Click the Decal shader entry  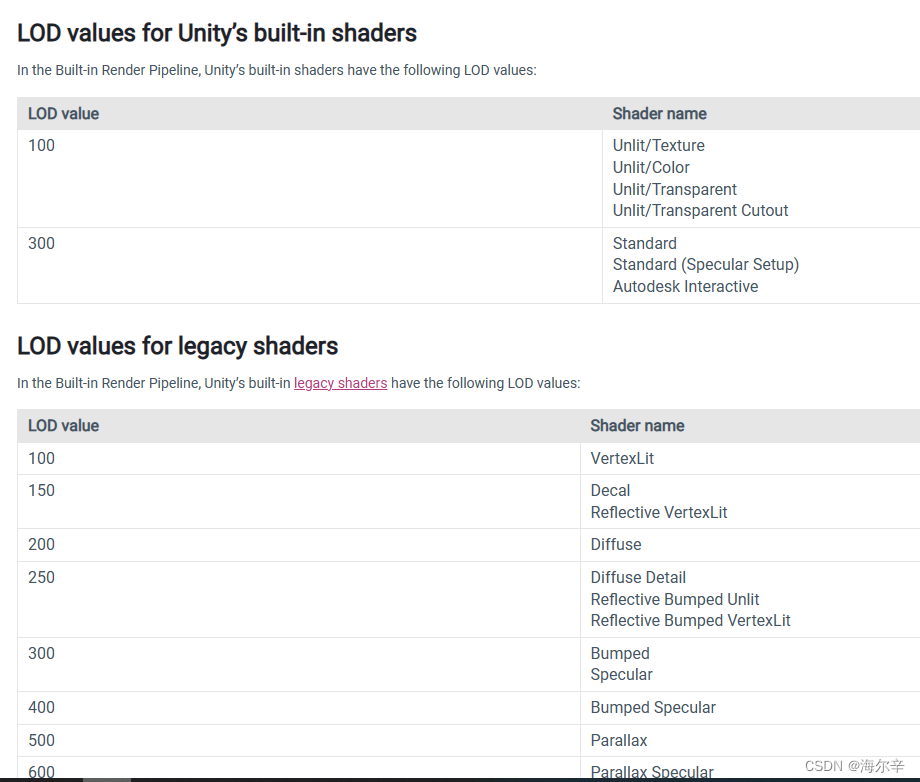point(610,491)
